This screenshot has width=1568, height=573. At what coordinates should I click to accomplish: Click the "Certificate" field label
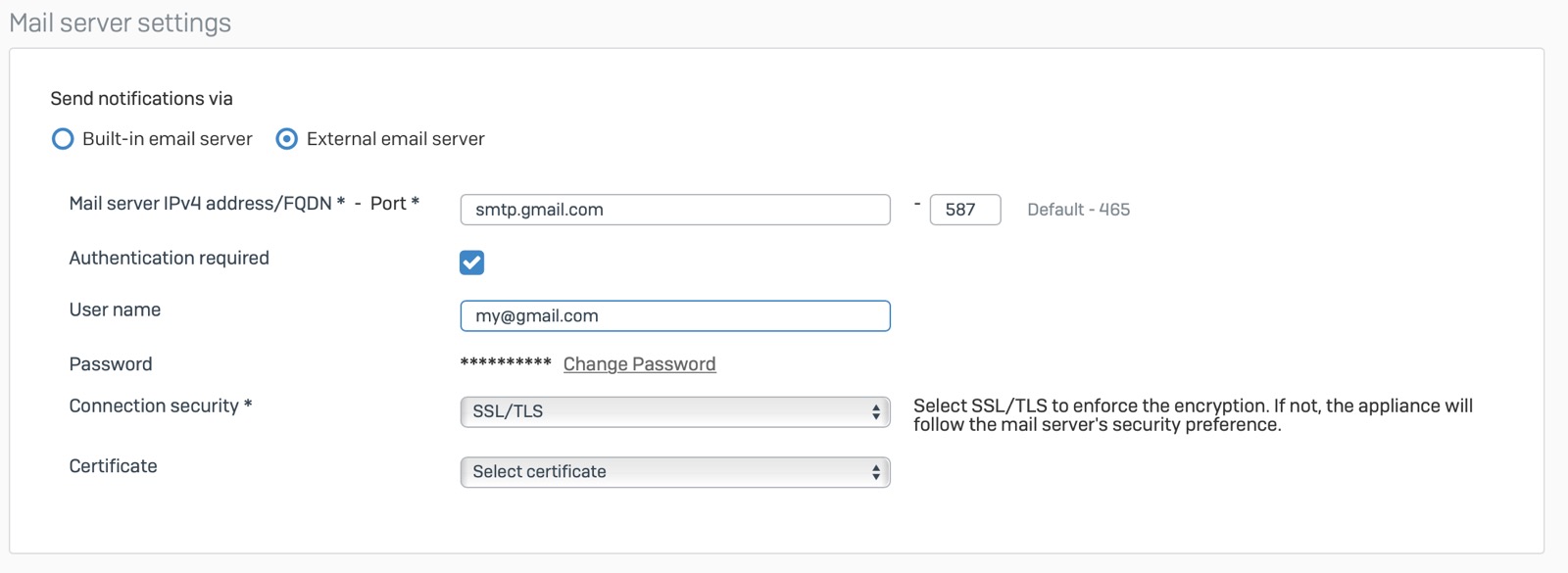click(113, 466)
